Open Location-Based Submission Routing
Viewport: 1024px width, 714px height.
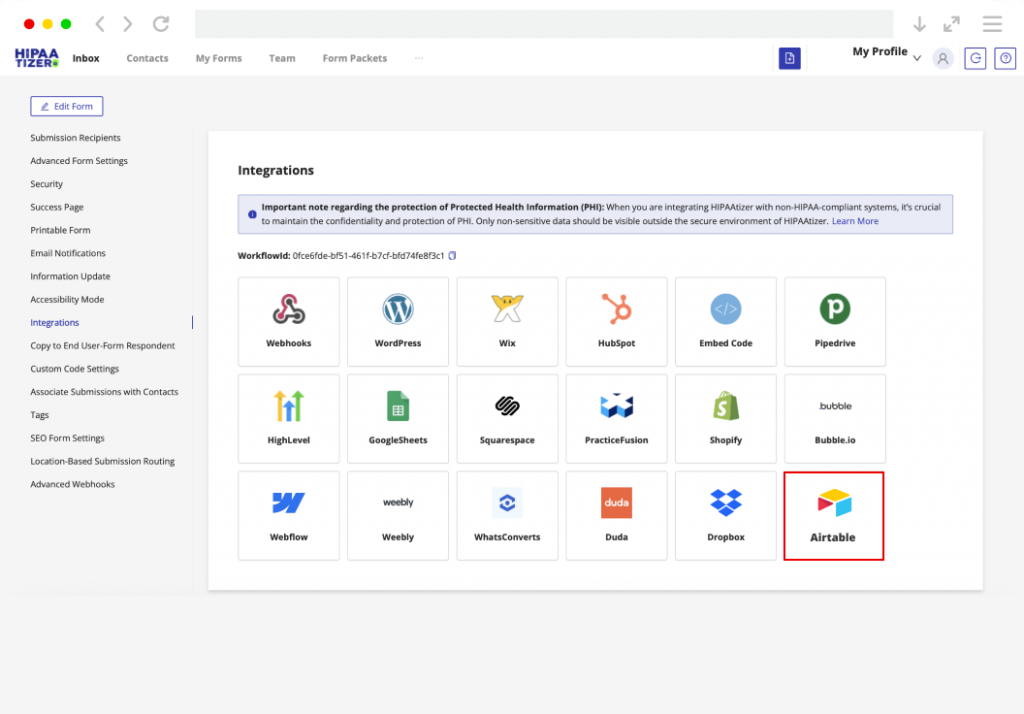(x=102, y=461)
